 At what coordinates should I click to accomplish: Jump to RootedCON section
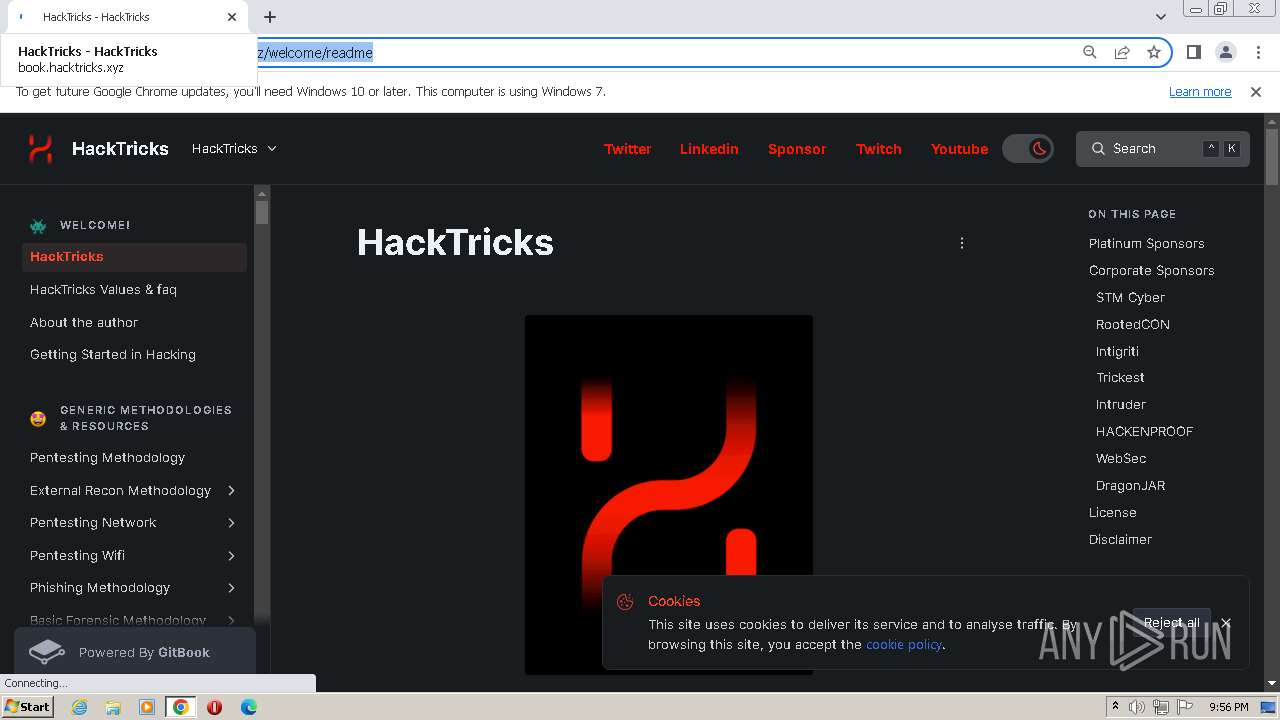tap(1132, 324)
